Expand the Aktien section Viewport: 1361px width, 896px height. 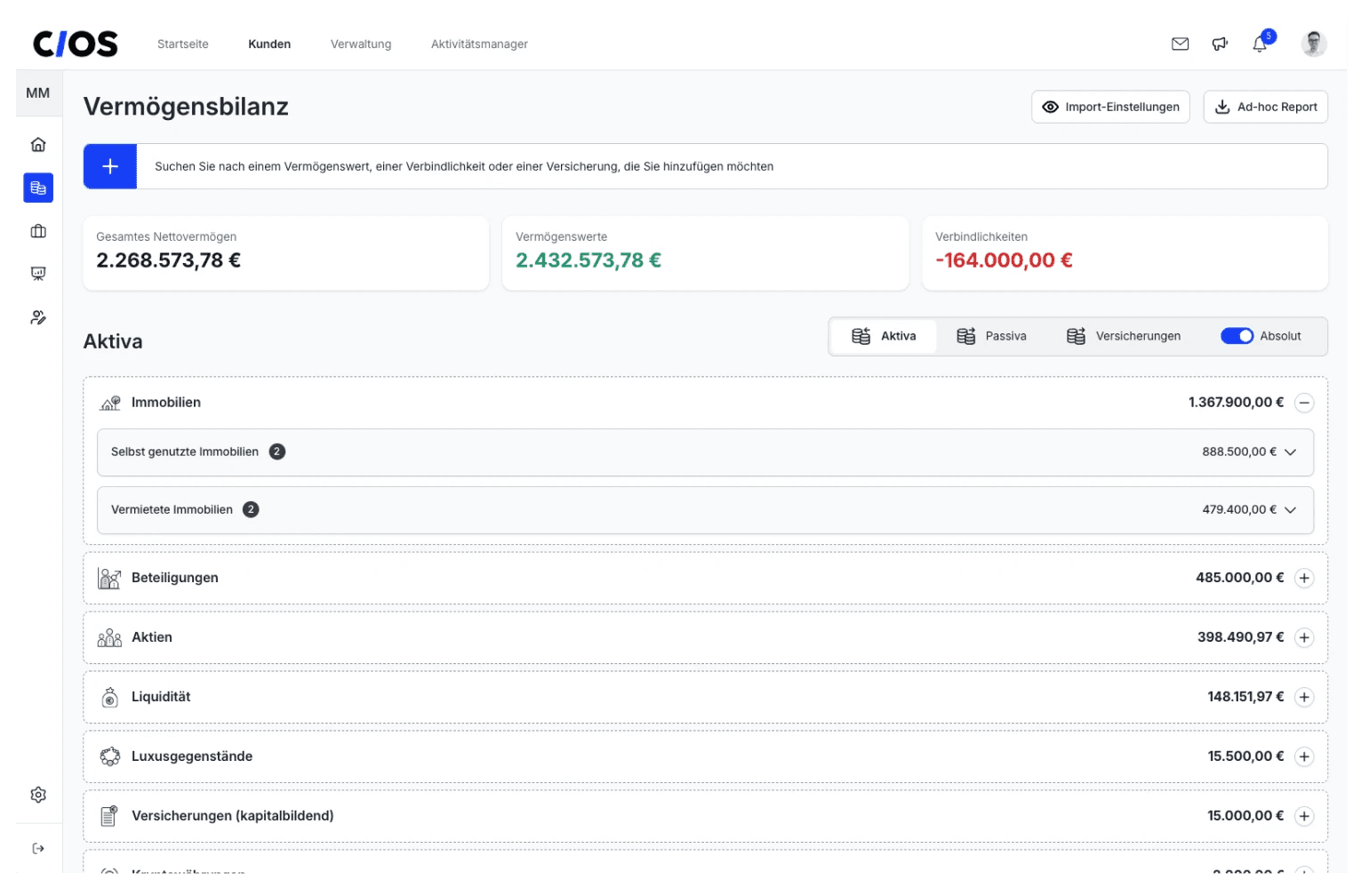tap(1304, 637)
